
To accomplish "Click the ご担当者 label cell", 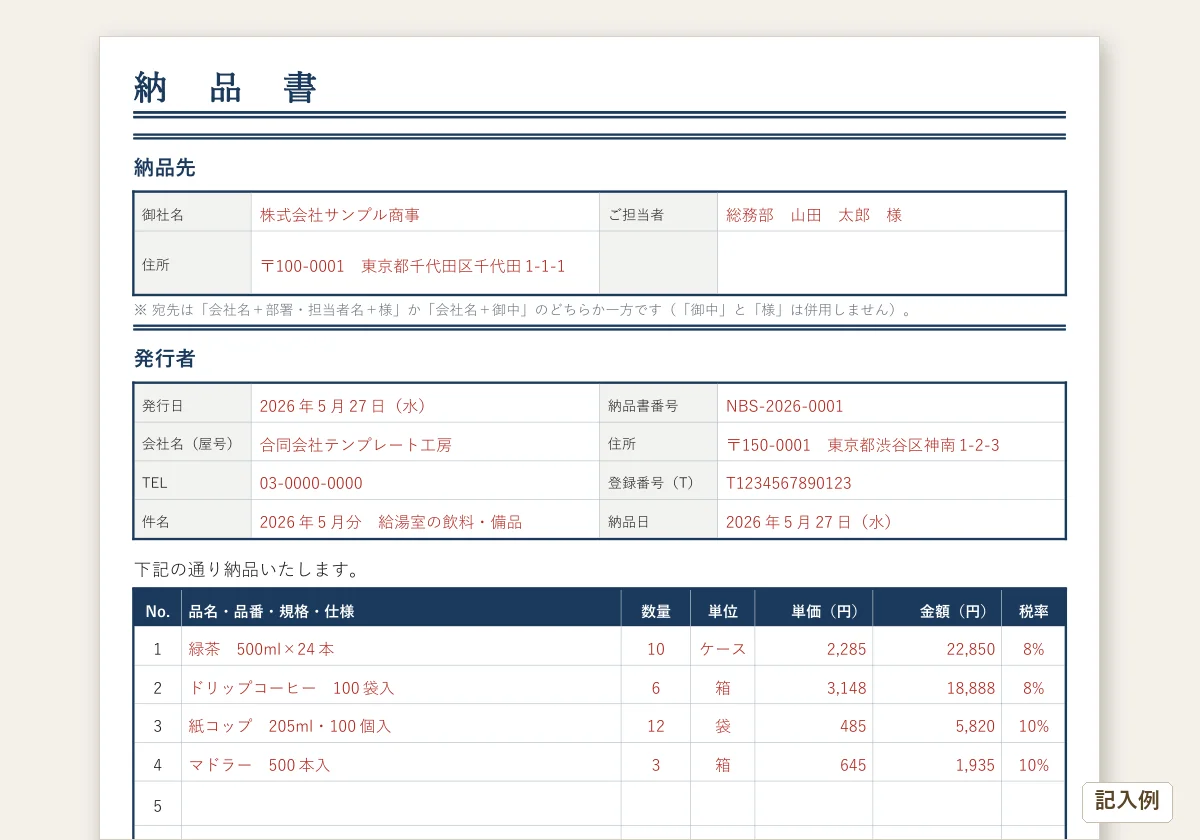I will [x=659, y=214].
